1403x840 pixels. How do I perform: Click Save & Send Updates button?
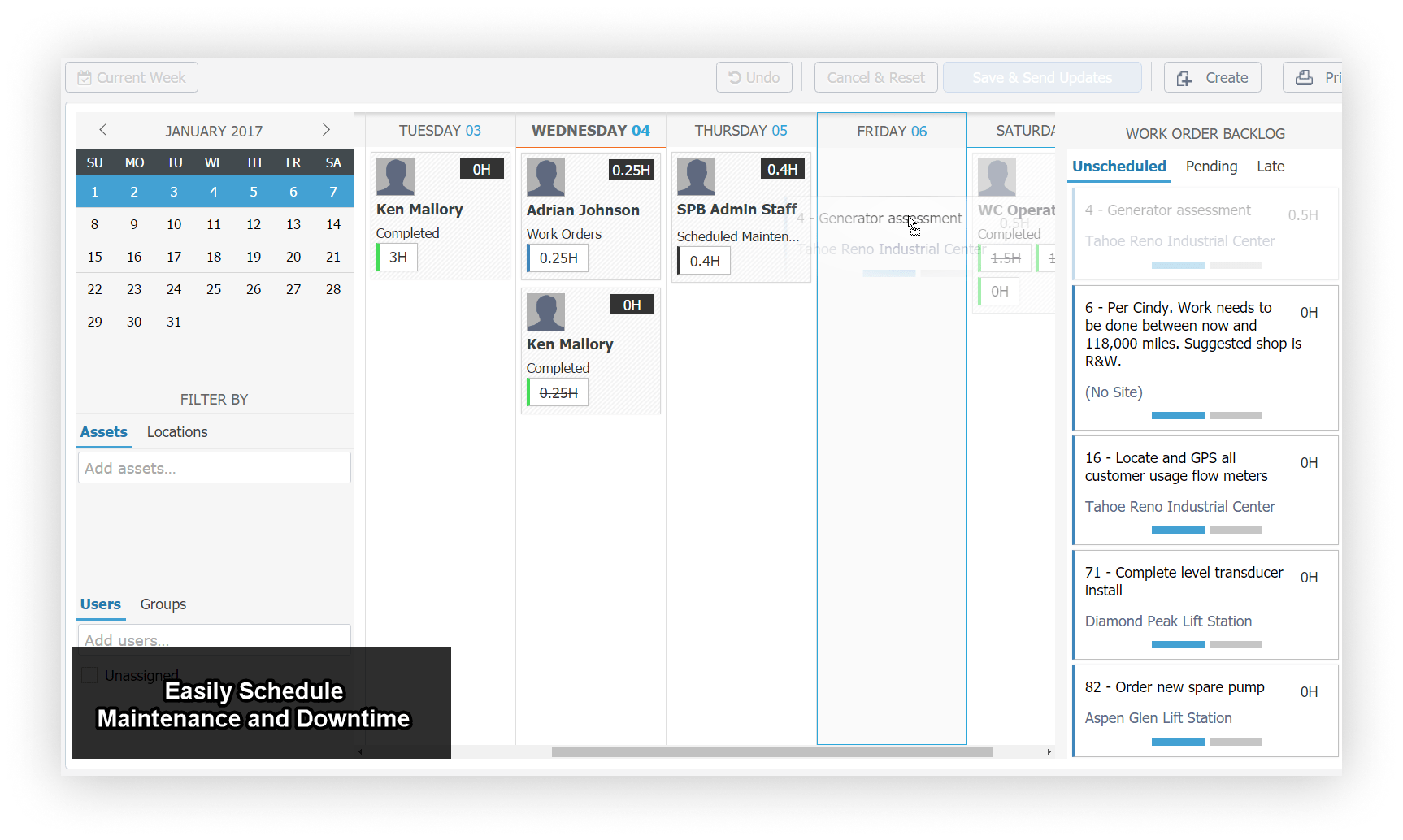[x=1042, y=77]
